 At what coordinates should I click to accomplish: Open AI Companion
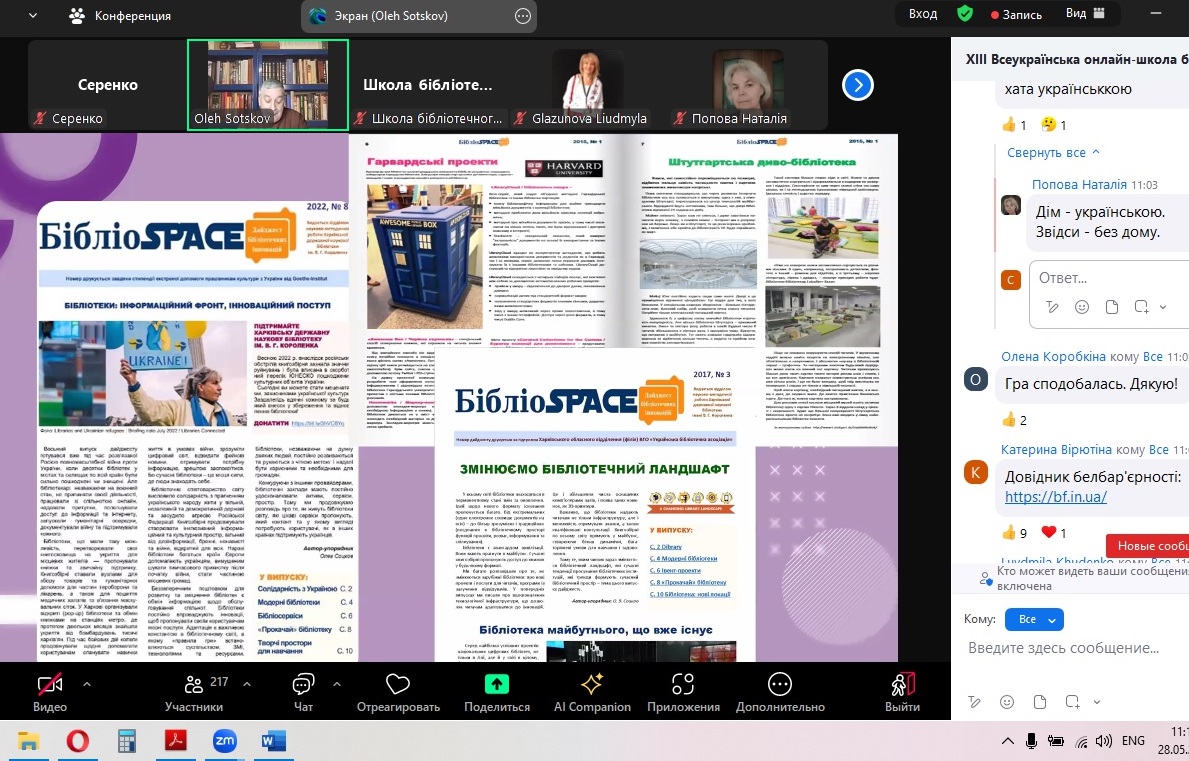[x=592, y=685]
